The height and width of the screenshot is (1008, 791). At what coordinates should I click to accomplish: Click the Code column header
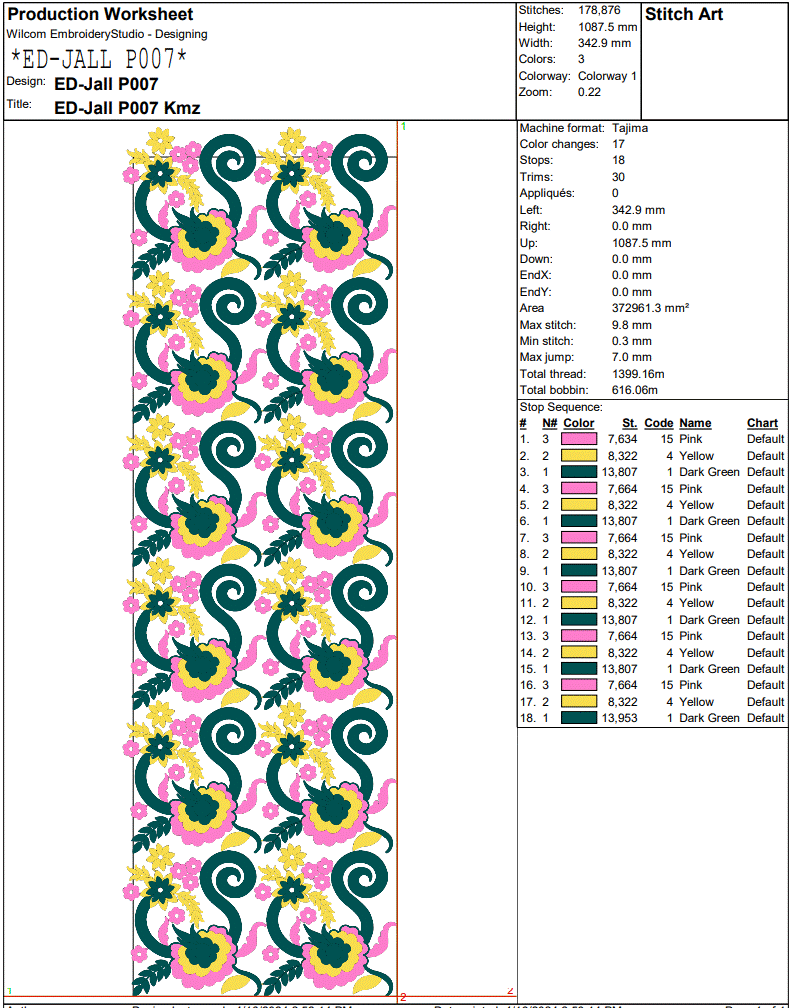coord(658,423)
